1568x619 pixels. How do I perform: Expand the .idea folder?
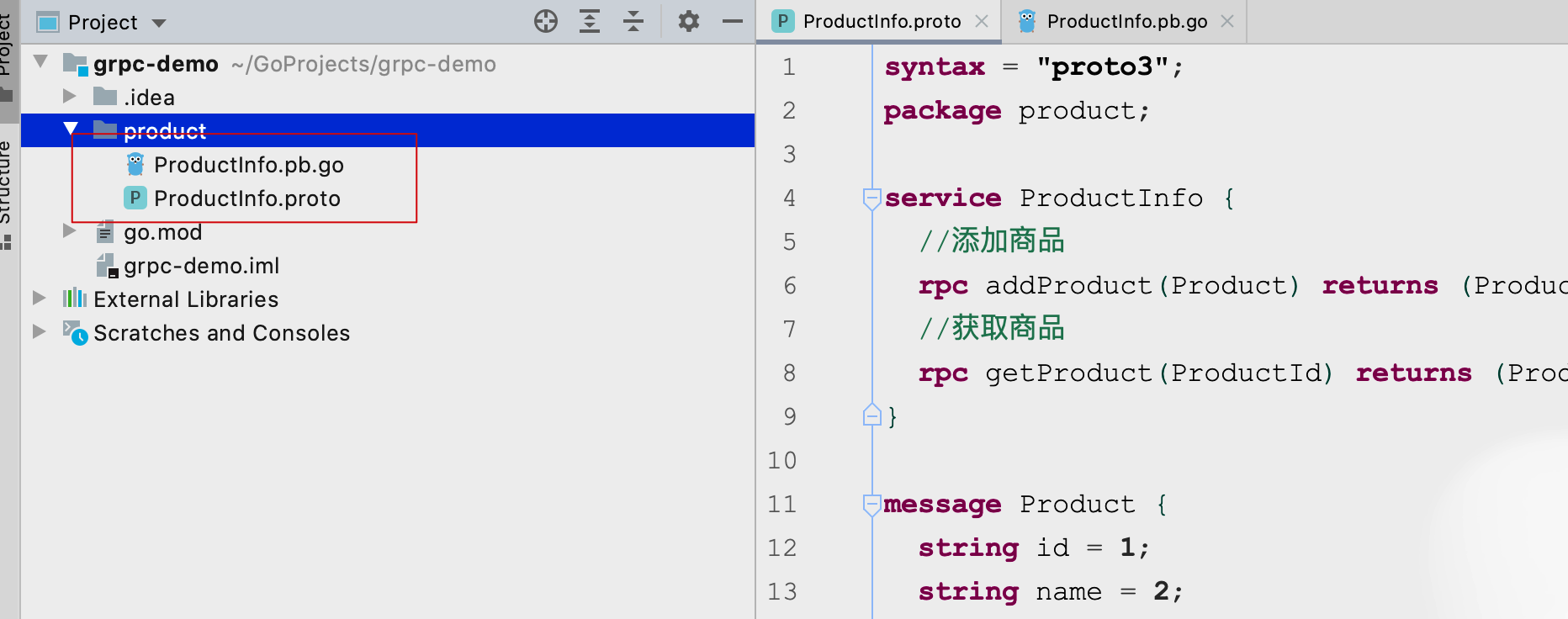[x=70, y=97]
